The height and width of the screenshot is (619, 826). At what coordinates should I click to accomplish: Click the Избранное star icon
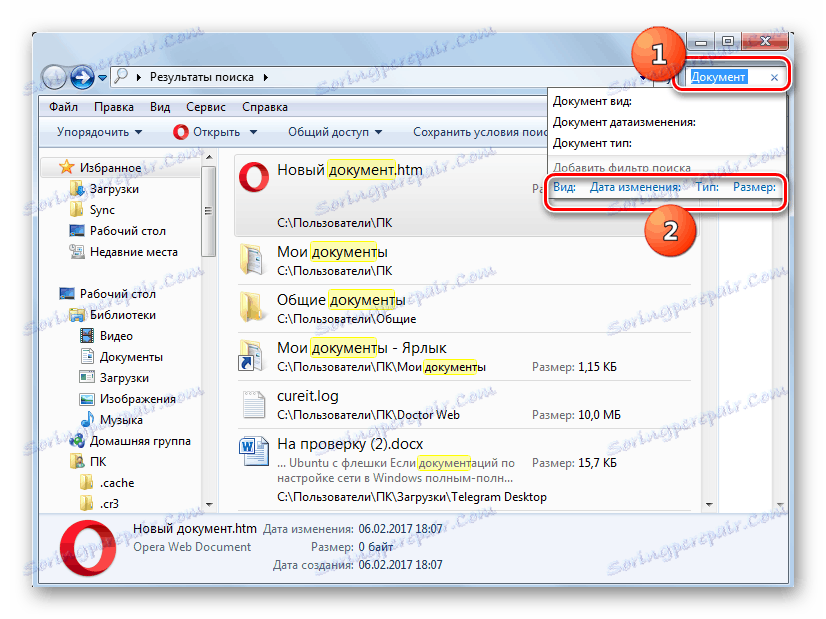(67, 167)
